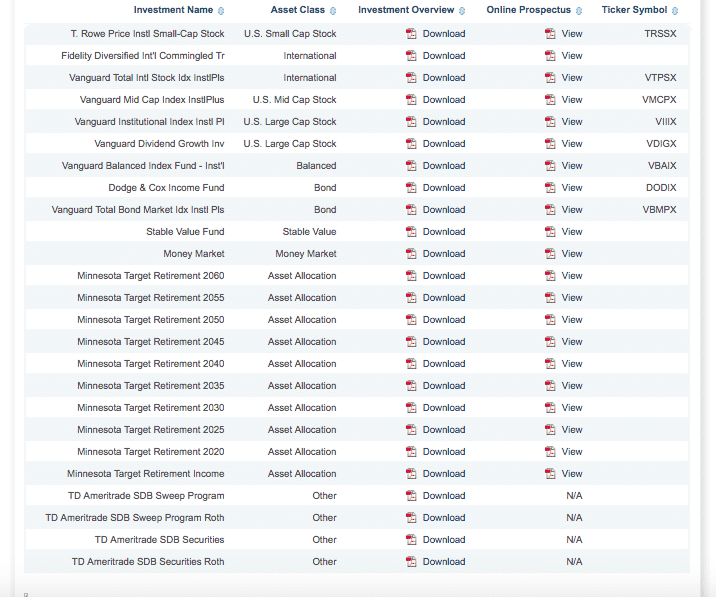Viewport: 716px width, 597px height.
Task: Click overview PDF icon for Target Retirement 2025
Action: click(x=411, y=430)
